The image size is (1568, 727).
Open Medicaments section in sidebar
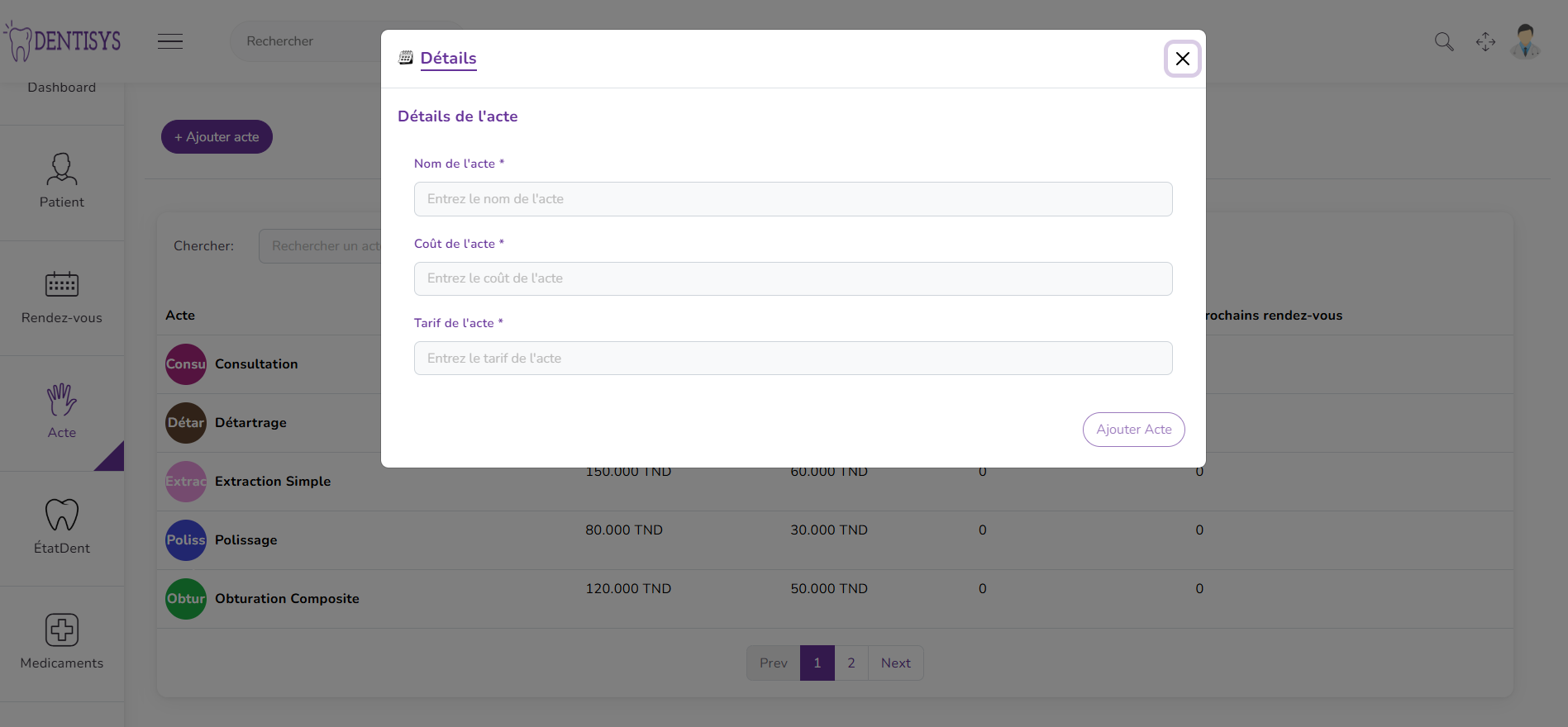click(x=62, y=631)
